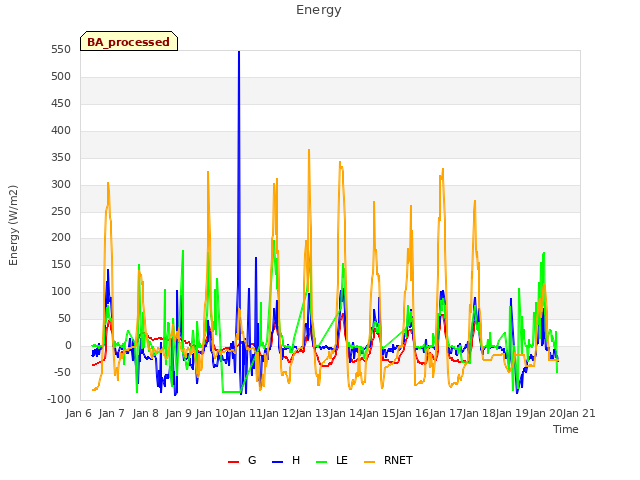
Task: Click the Jan 18 x-axis tick label
Action: click(479, 413)
